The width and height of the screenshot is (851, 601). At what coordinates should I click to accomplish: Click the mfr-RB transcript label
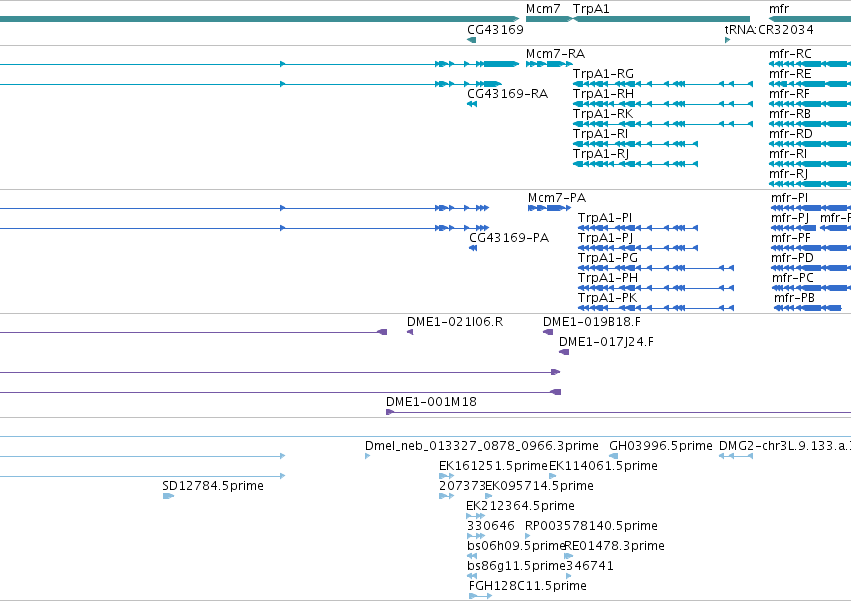click(790, 113)
